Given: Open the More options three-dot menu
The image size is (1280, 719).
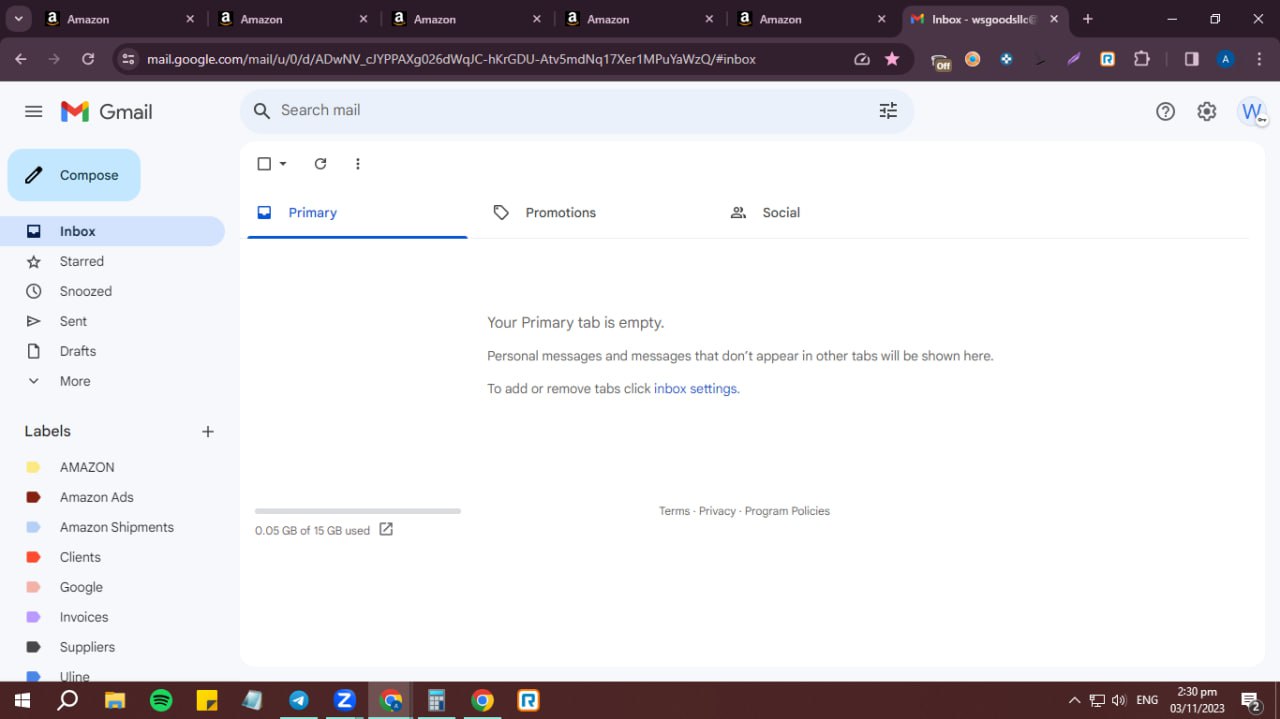Looking at the screenshot, I should point(358,164).
